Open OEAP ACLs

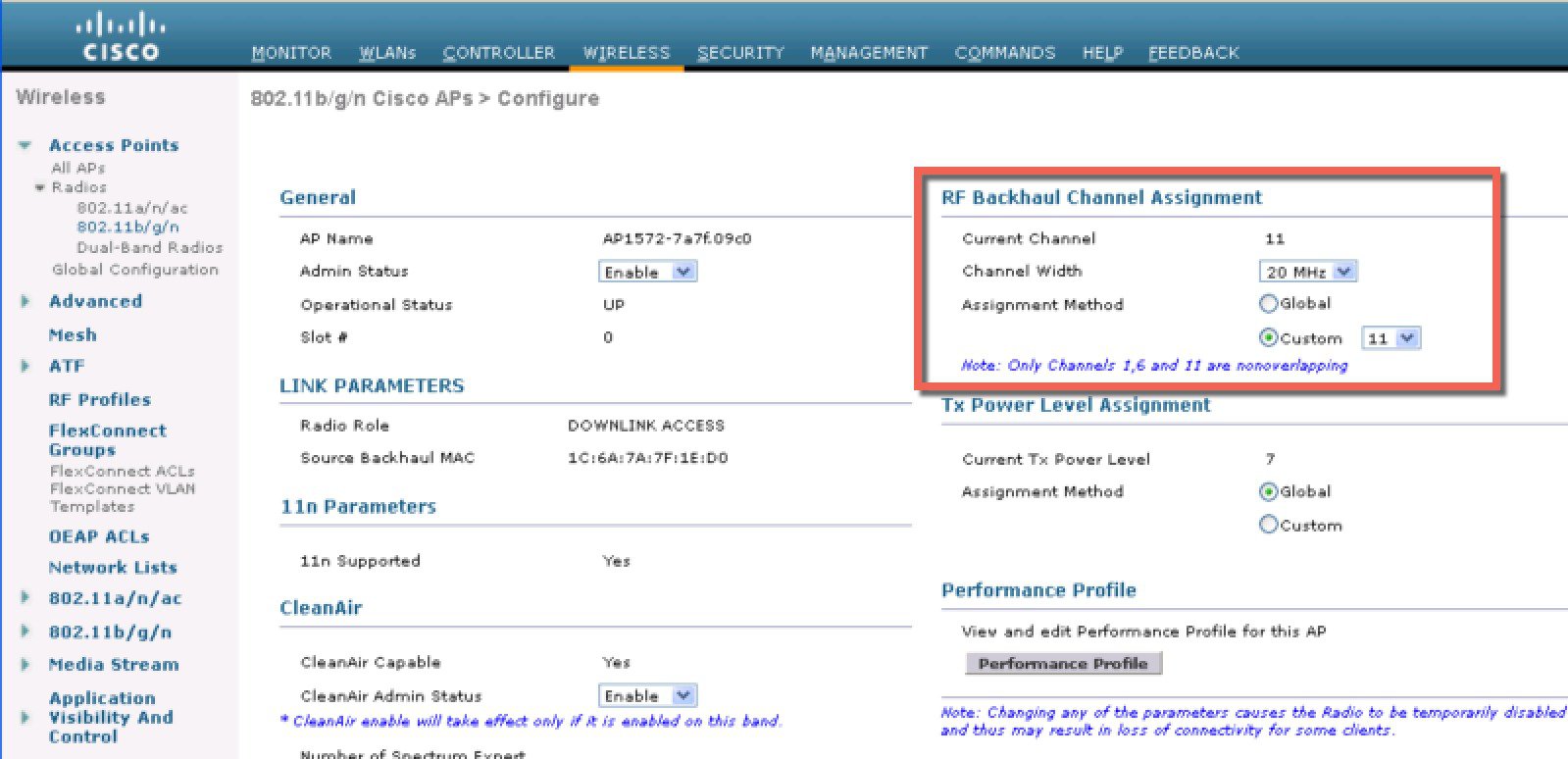(x=99, y=536)
